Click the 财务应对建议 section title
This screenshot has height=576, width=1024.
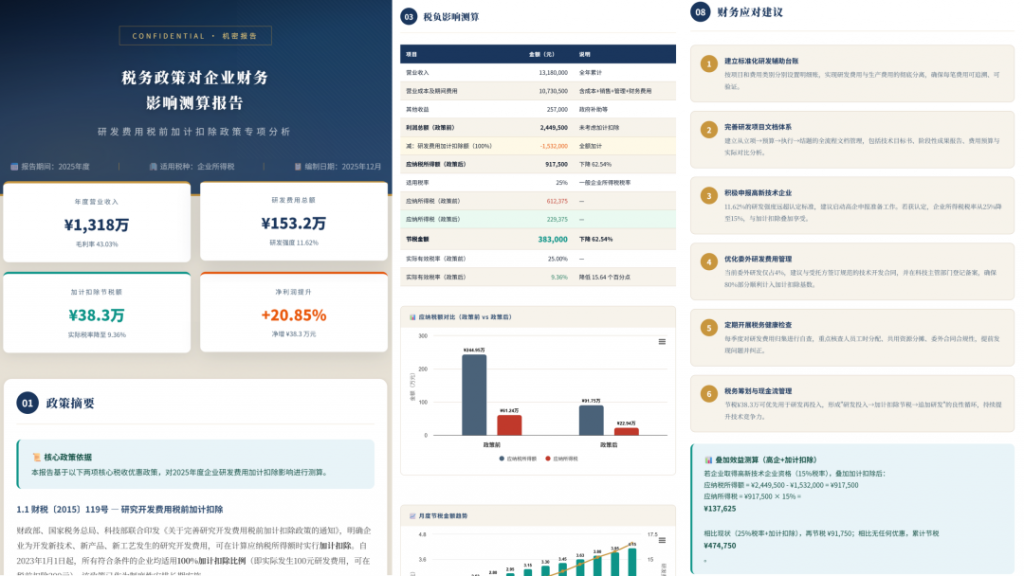[x=750, y=12]
